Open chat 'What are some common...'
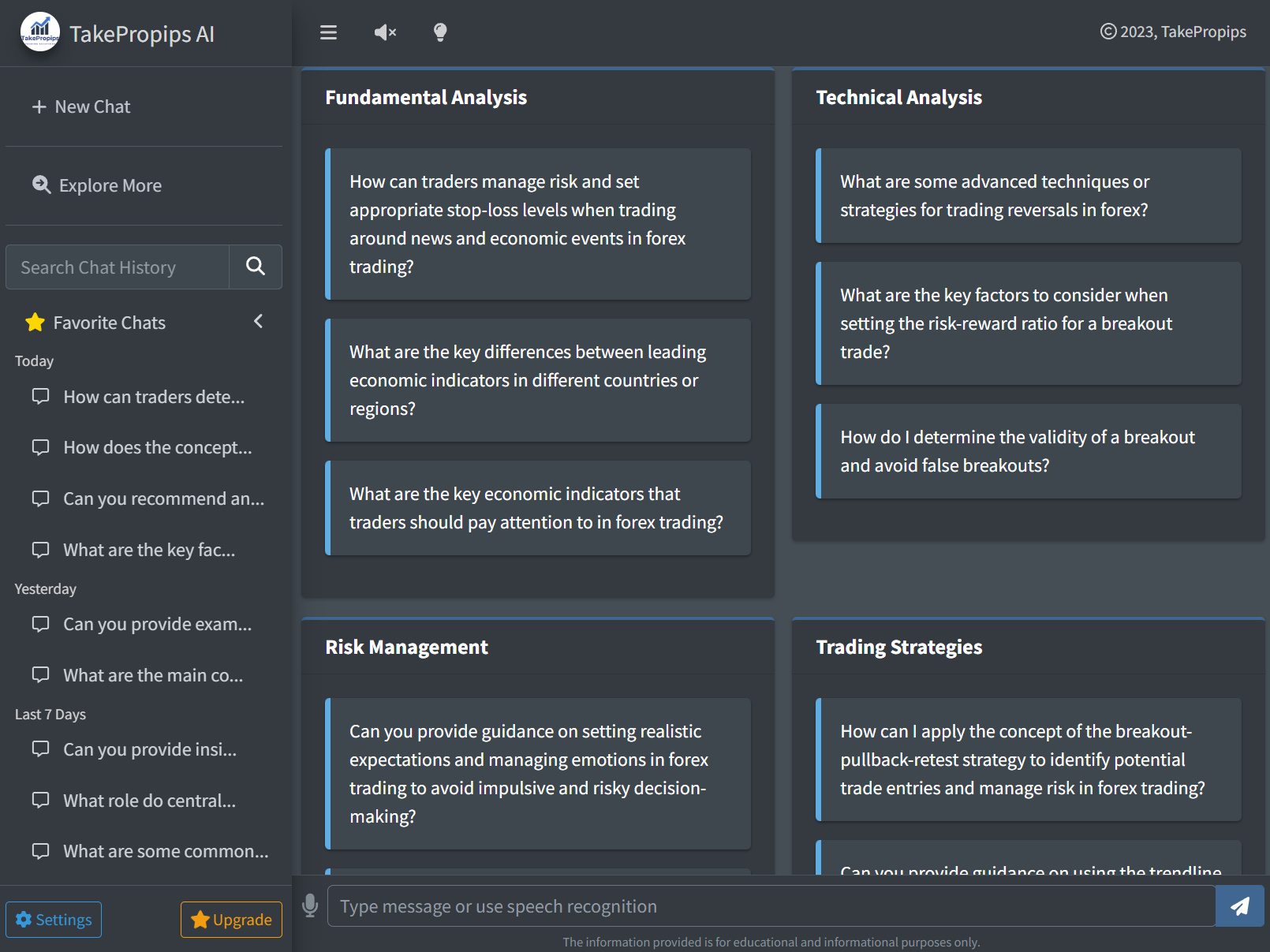Screen dimensions: 1270x952 click(150, 851)
